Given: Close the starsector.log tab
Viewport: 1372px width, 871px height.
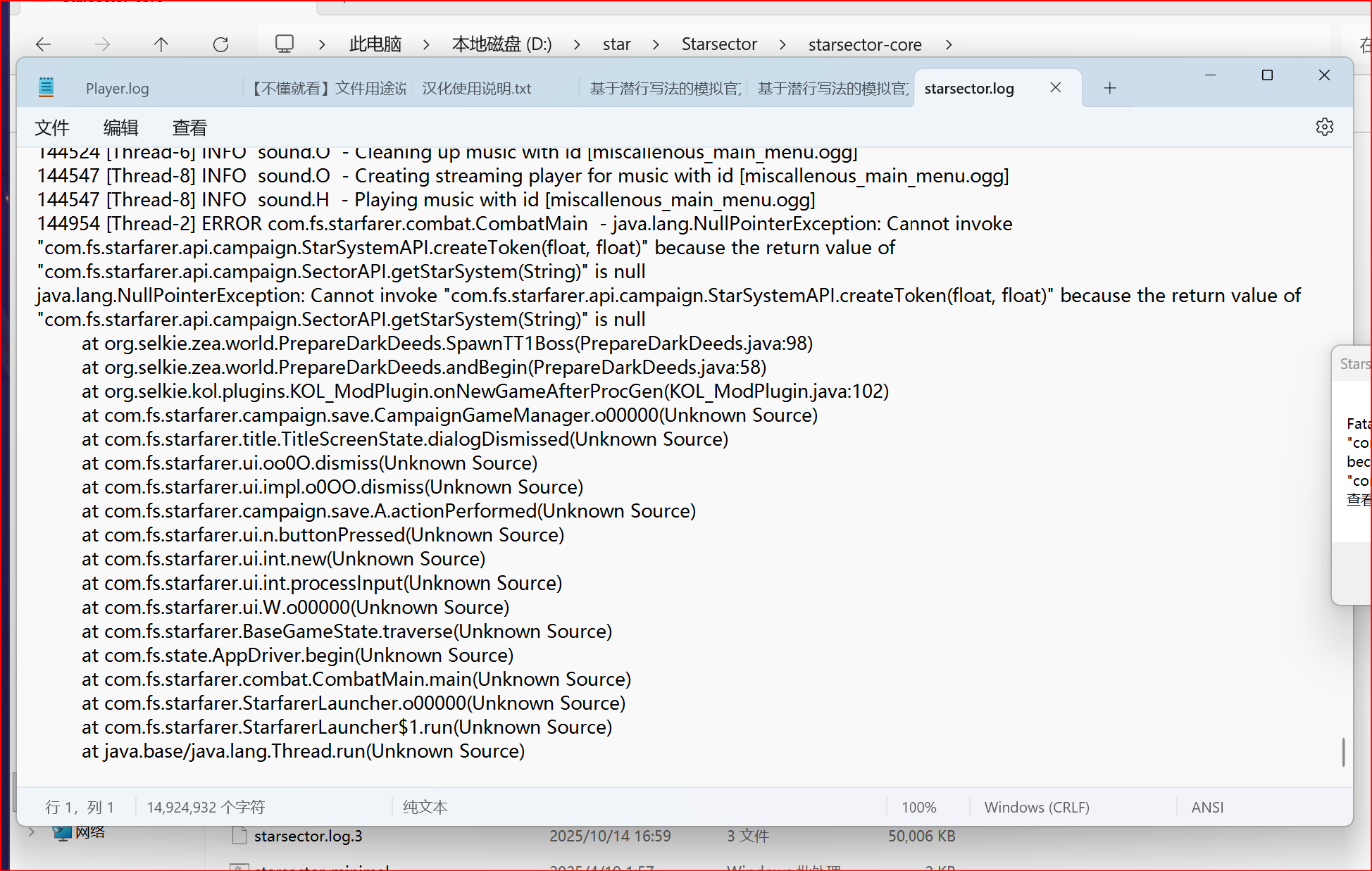Looking at the screenshot, I should (x=1055, y=87).
